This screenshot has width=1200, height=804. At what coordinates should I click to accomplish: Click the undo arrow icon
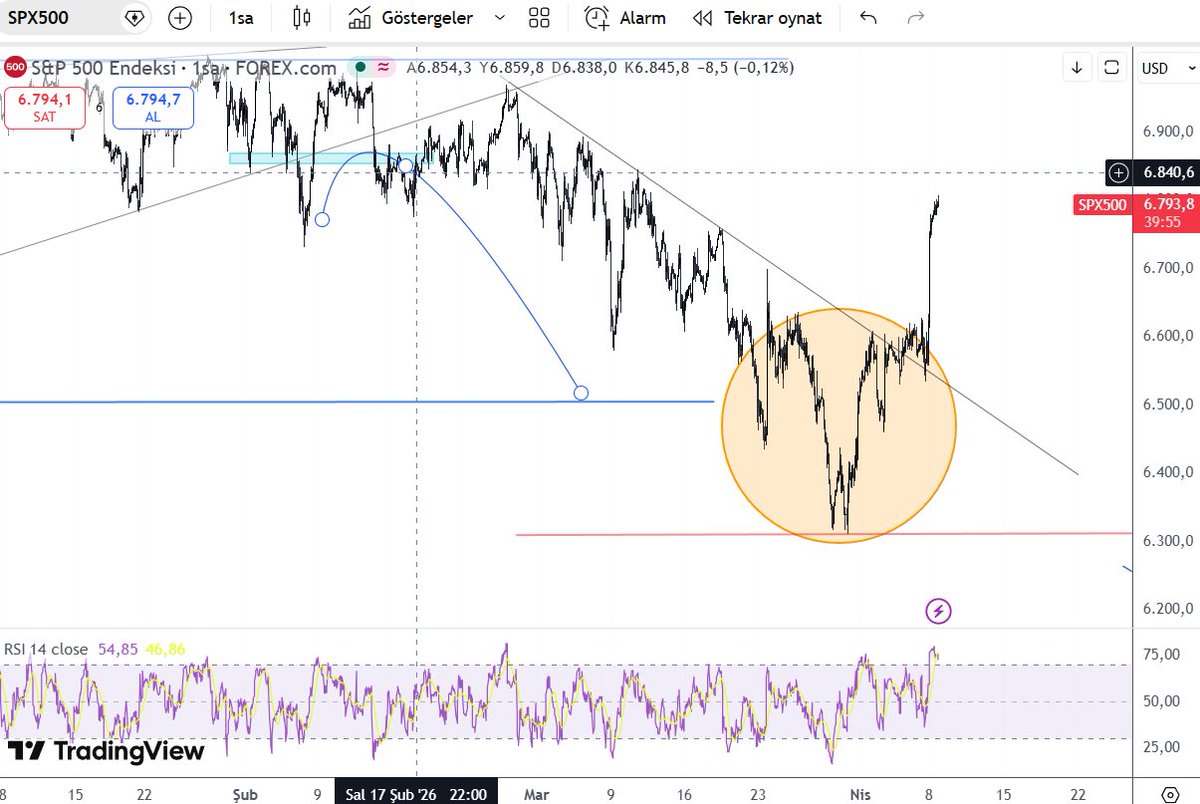point(868,17)
